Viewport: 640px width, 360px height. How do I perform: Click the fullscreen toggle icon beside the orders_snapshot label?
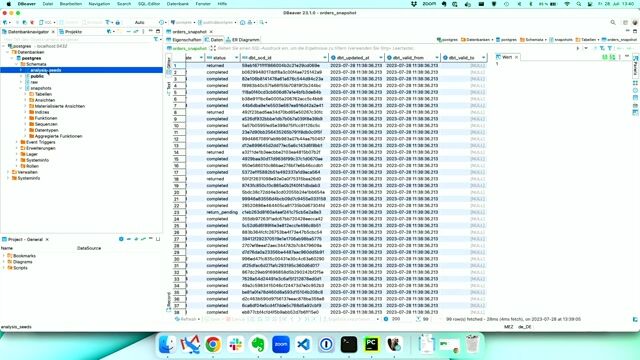[213, 48]
